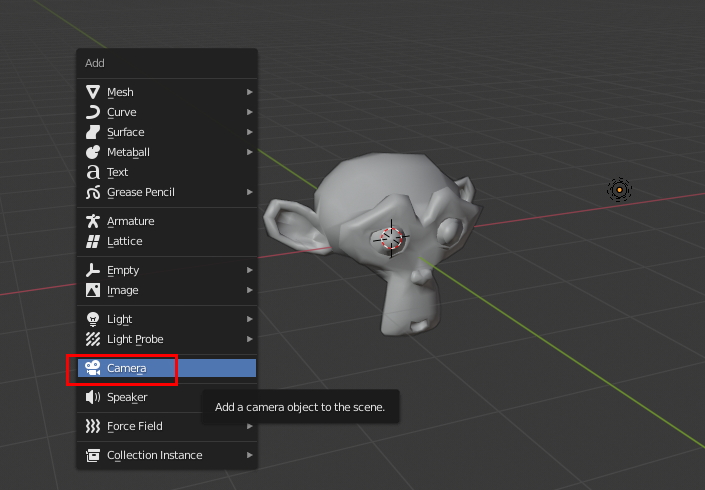Click the Camera icon in Add menu
Viewport: 705px width, 490px height.
coord(93,368)
